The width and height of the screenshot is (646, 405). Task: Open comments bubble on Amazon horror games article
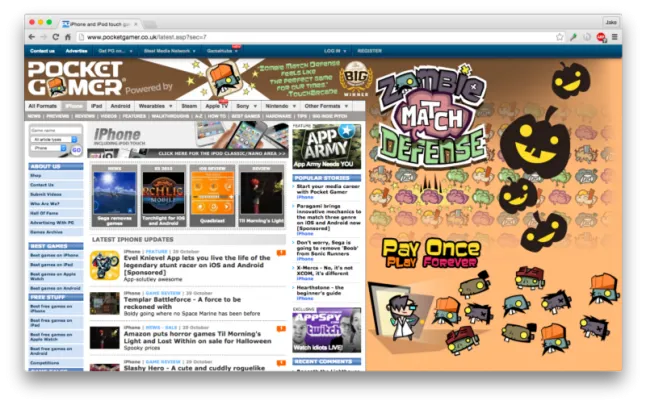[x=281, y=329]
